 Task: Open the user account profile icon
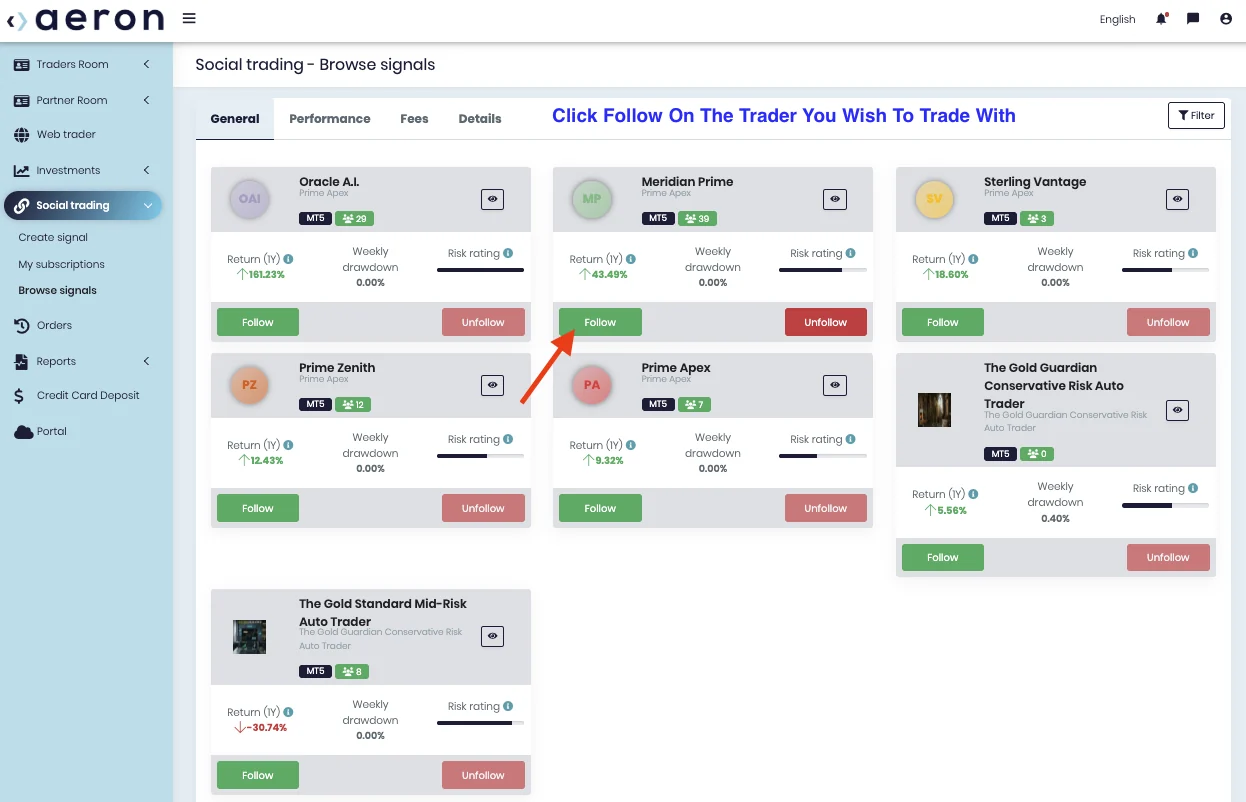1226,19
